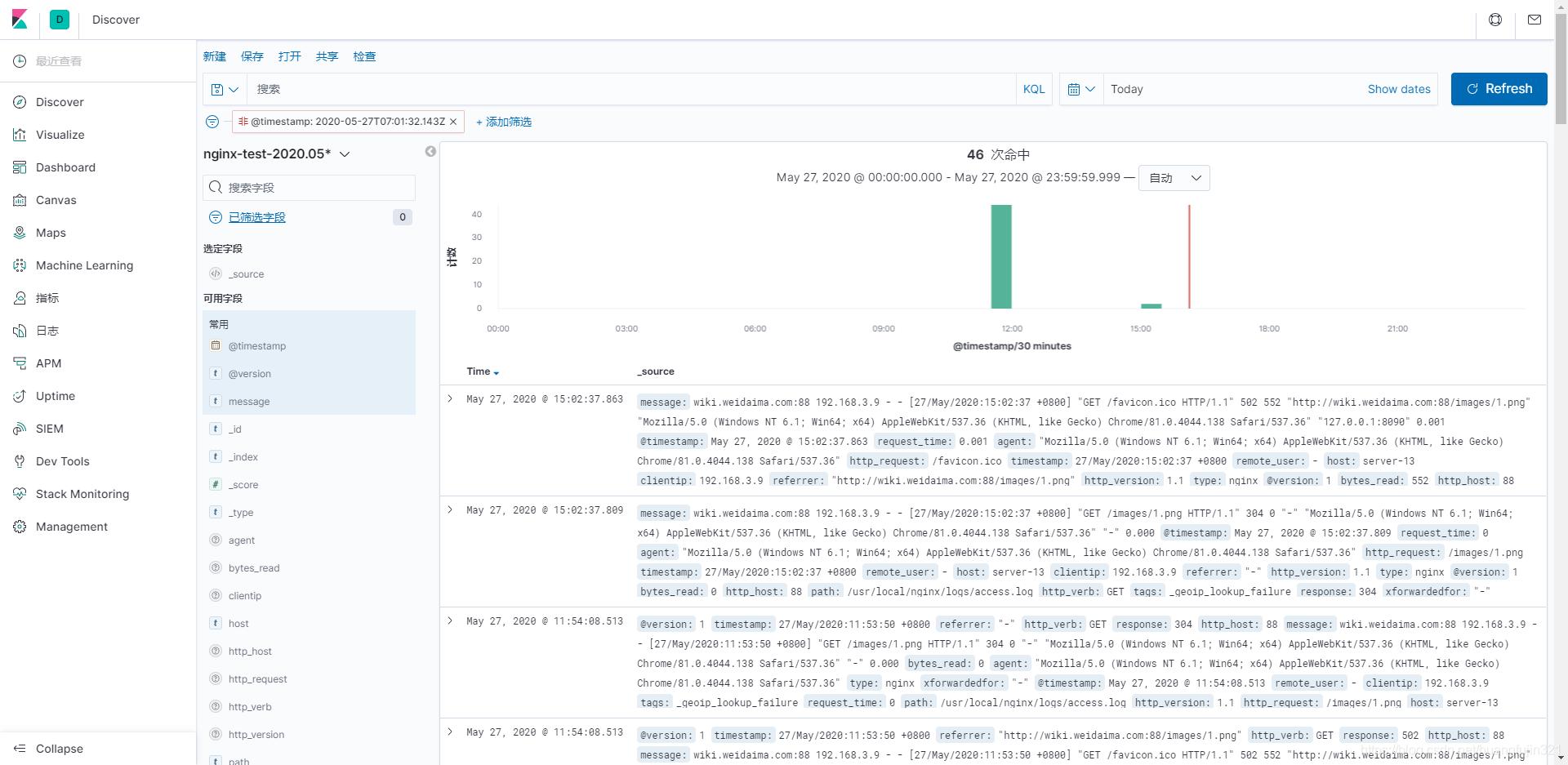The image size is (1568, 765).
Task: Click the 共享 menu item
Action: [327, 56]
